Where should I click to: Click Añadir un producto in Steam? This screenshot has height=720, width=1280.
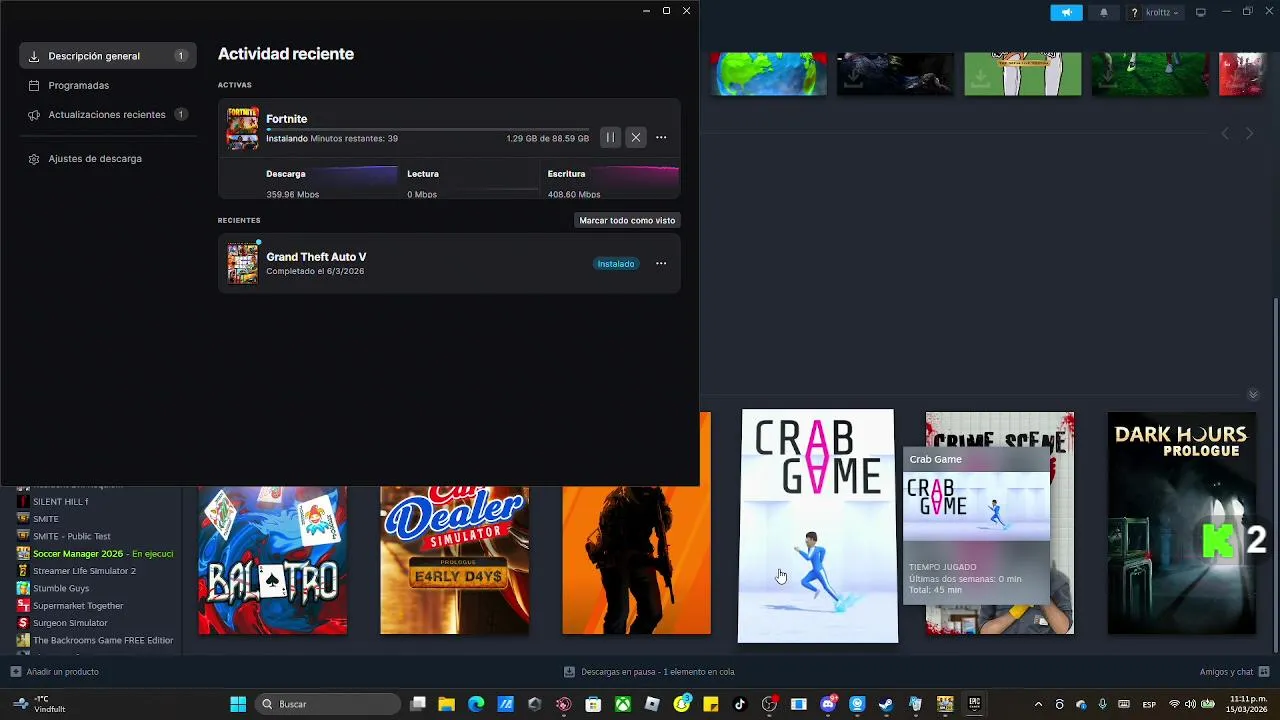[54, 672]
